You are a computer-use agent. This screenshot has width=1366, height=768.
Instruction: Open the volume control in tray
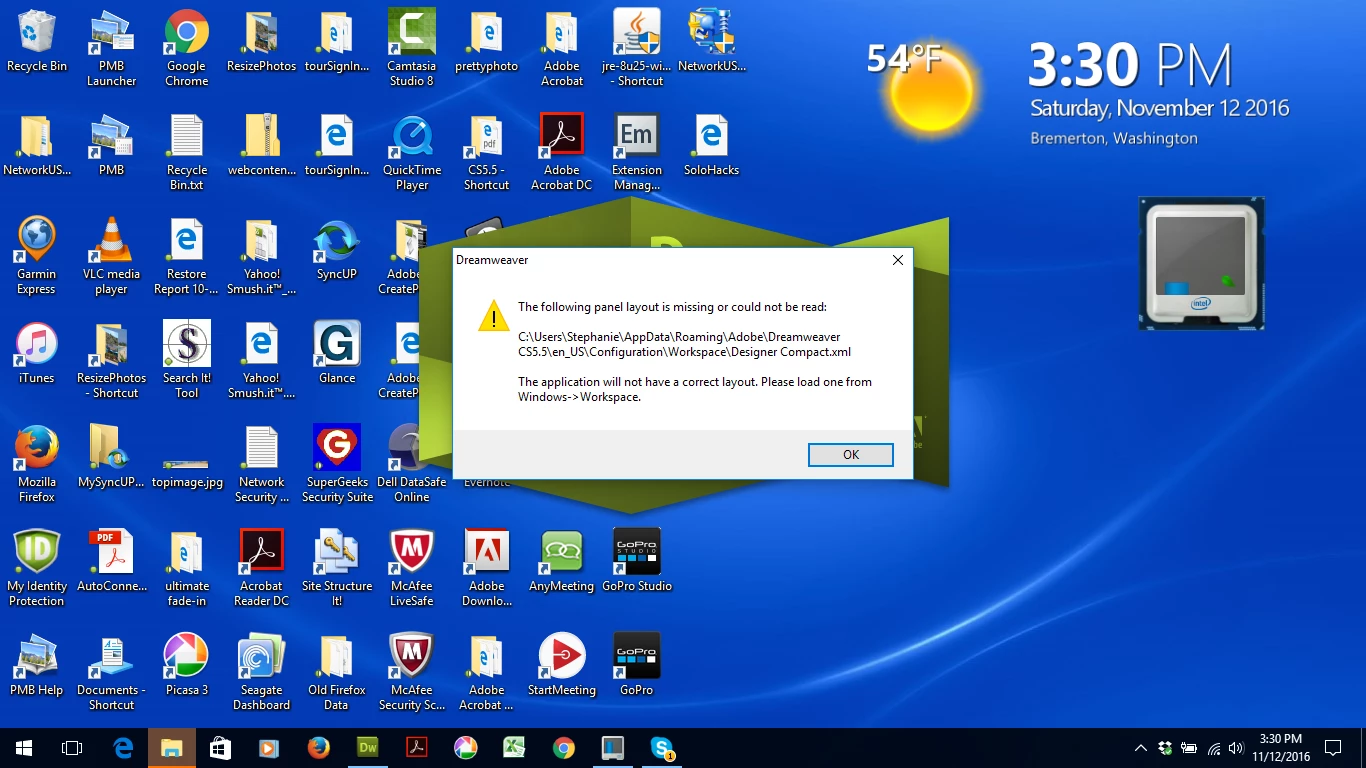[x=1236, y=748]
